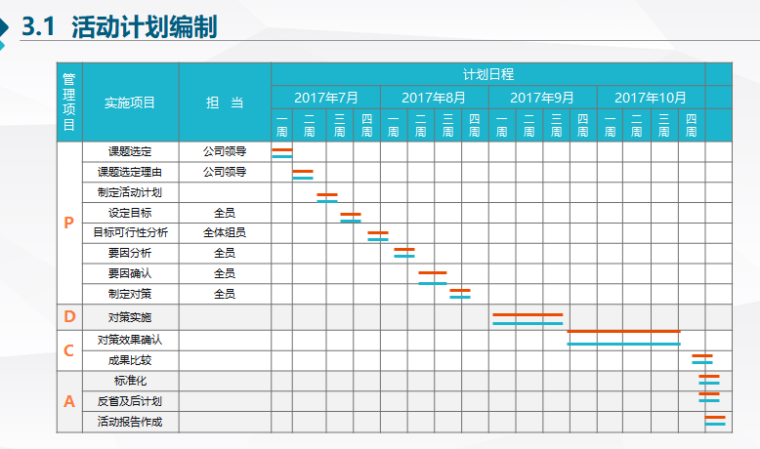
Task: Click the 2017年8月 month header
Action: [434, 97]
